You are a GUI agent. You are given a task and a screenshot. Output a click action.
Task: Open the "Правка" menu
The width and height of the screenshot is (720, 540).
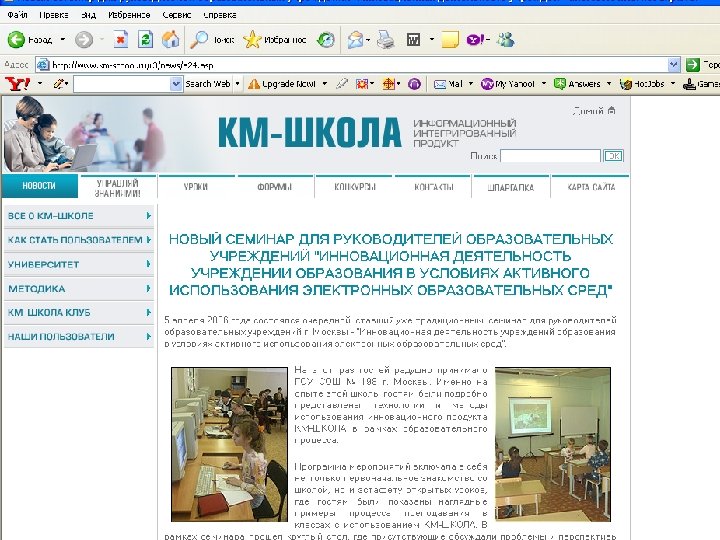click(x=54, y=15)
